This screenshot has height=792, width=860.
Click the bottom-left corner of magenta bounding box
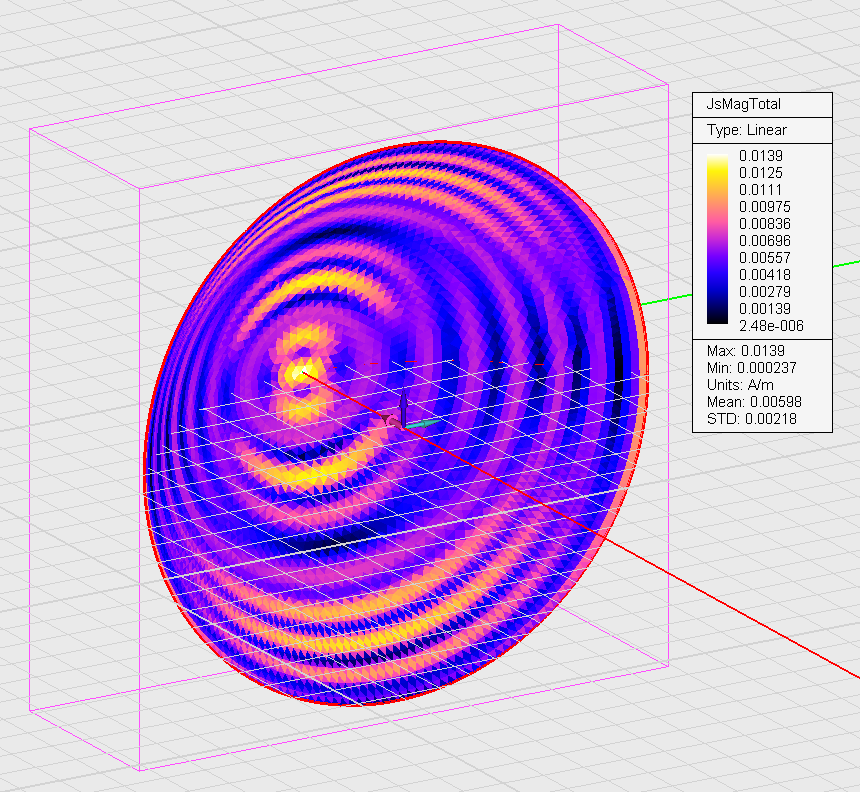pyautogui.click(x=30, y=710)
